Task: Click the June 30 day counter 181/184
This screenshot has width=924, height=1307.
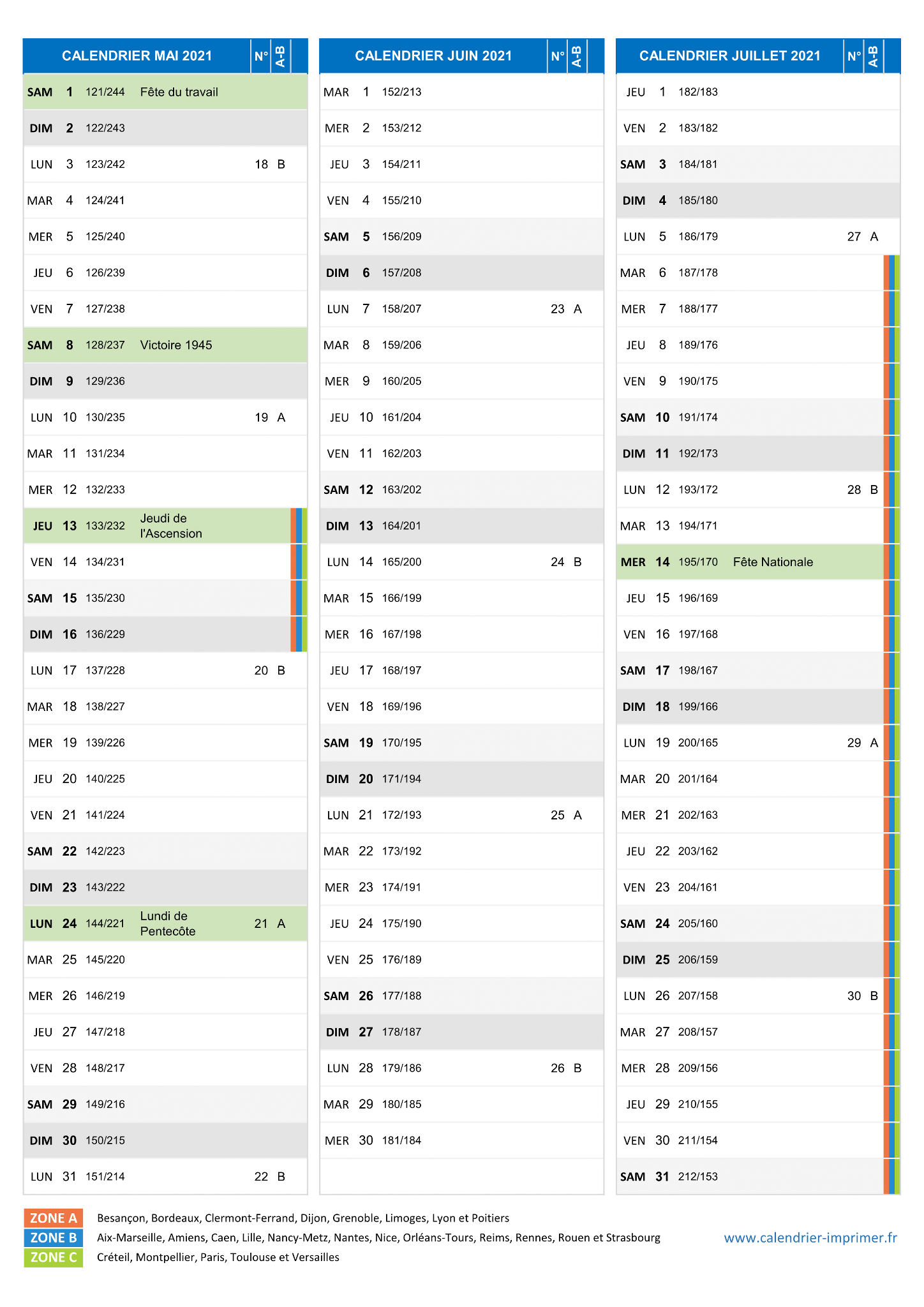Action: (x=401, y=1140)
